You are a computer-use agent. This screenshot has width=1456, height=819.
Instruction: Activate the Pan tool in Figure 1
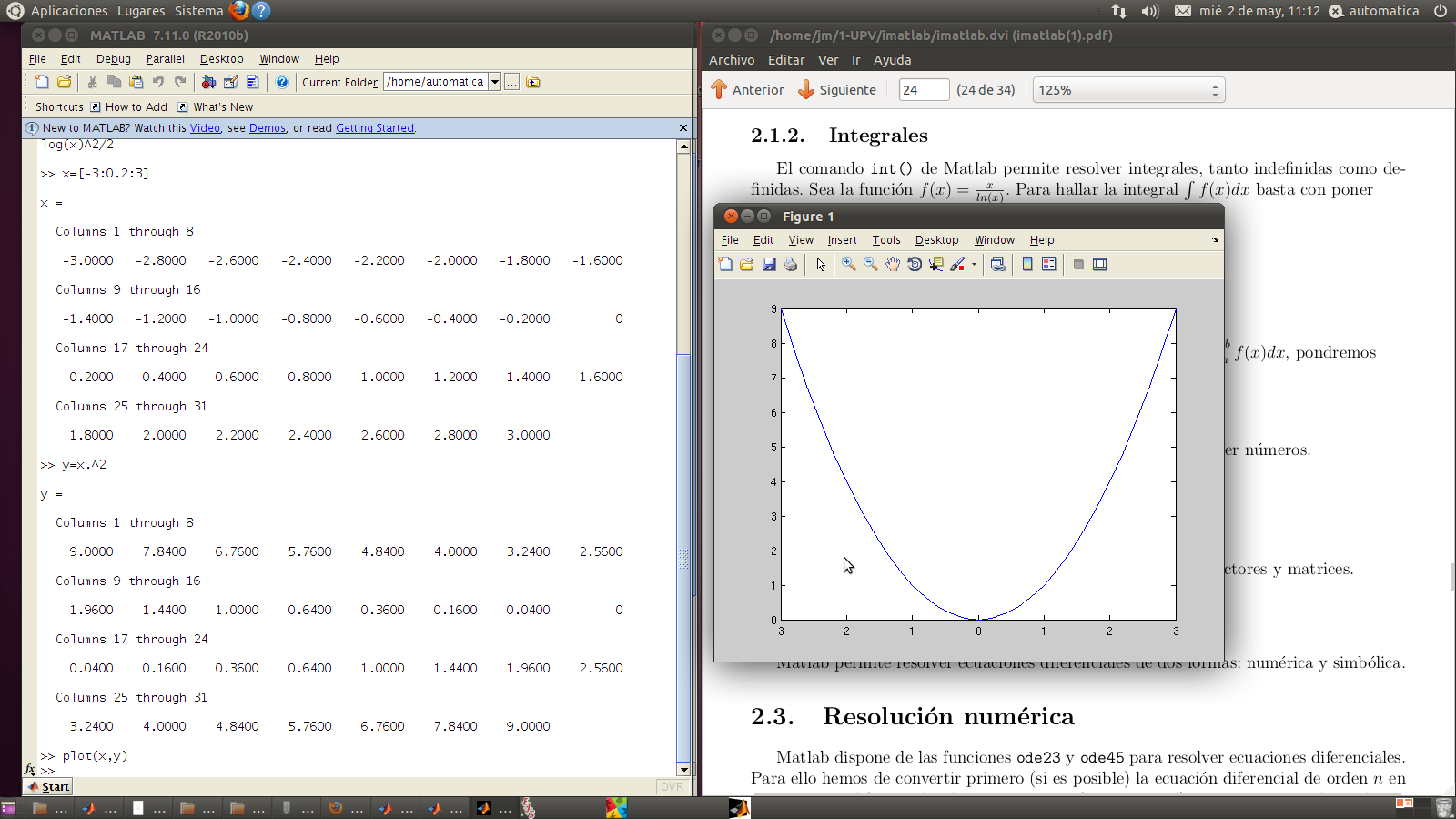[893, 264]
